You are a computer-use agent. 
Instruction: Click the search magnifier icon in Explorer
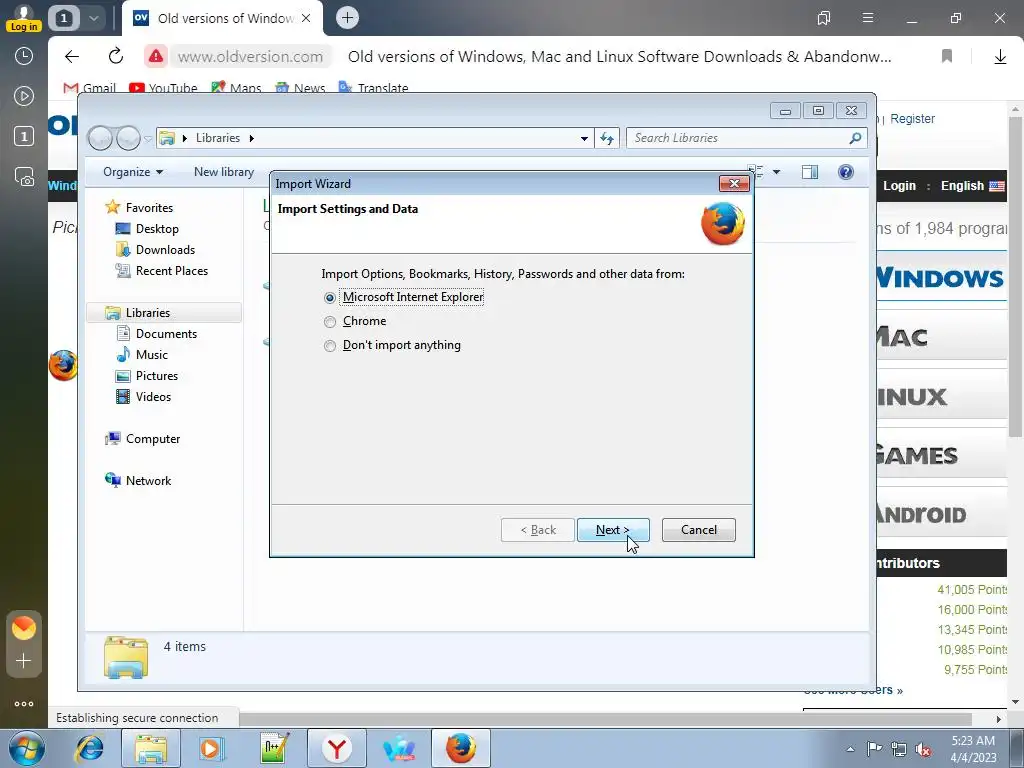855,138
